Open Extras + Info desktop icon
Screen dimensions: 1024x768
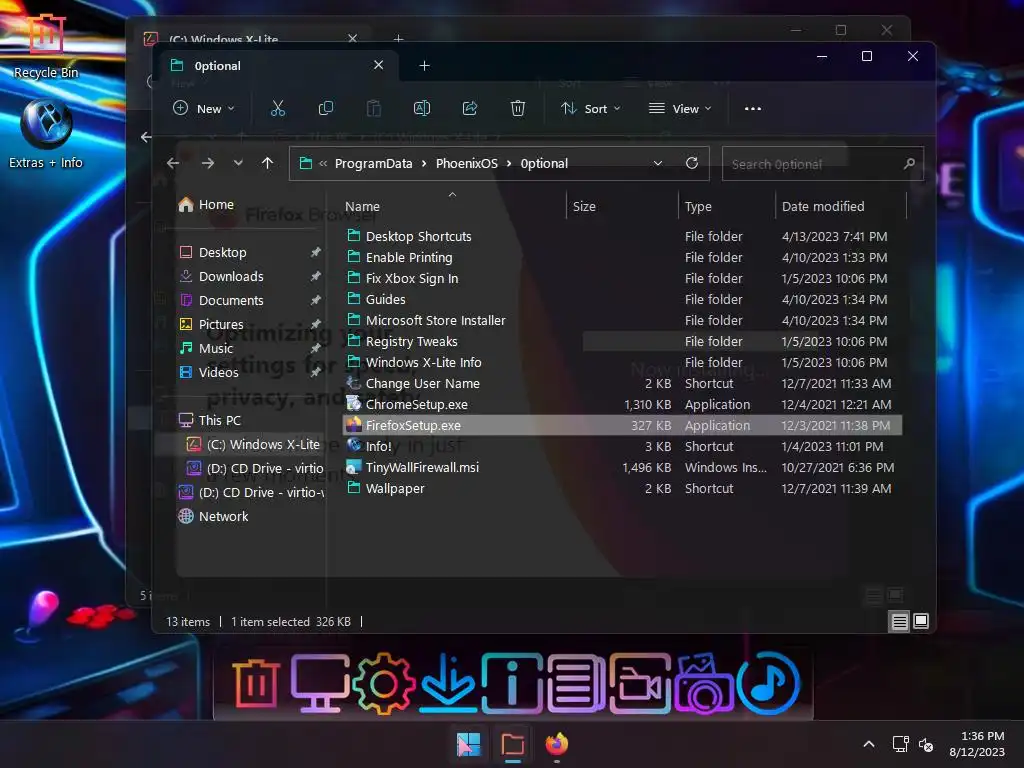[x=46, y=134]
